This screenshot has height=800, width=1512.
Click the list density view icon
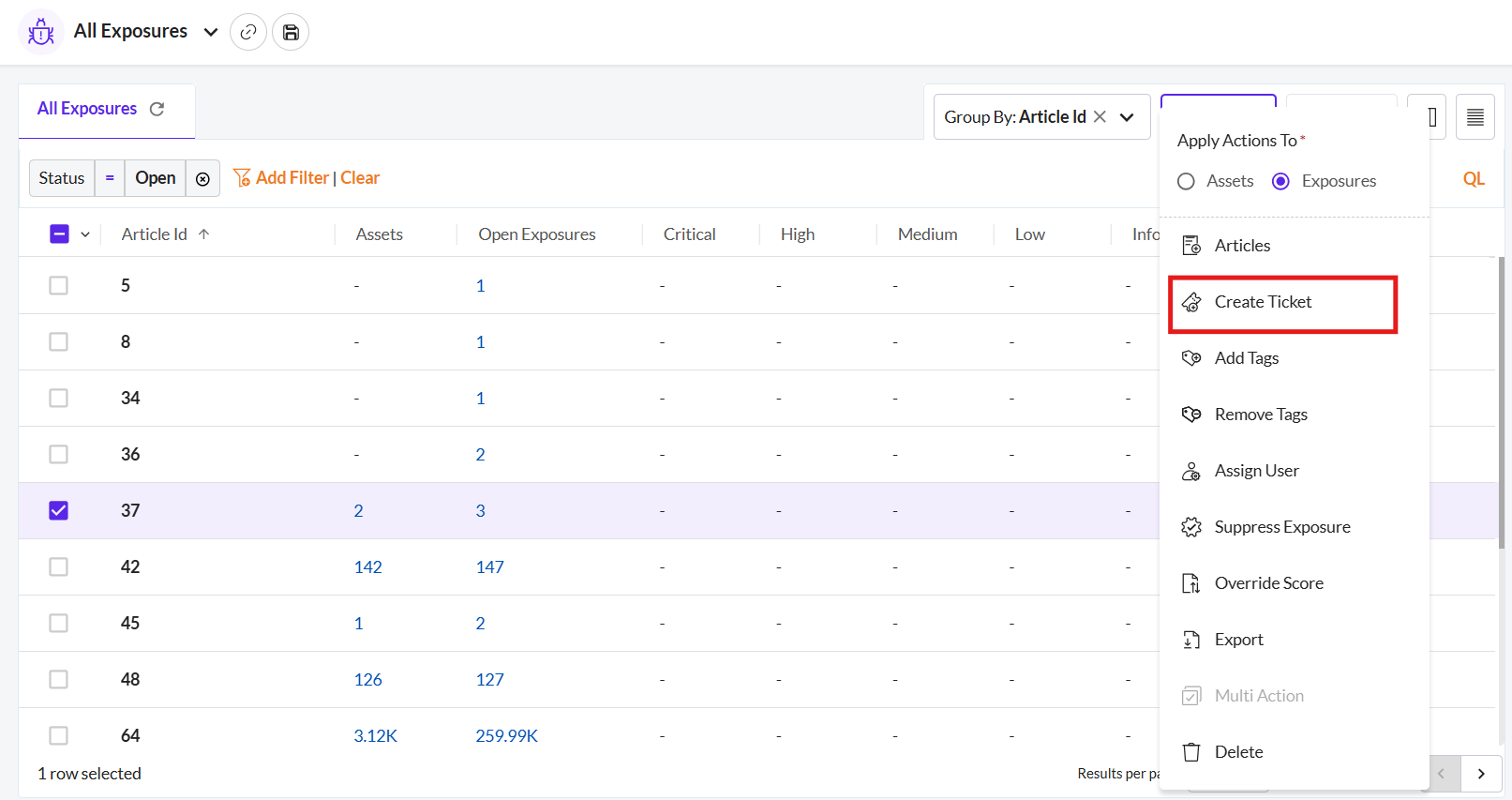[x=1475, y=117]
